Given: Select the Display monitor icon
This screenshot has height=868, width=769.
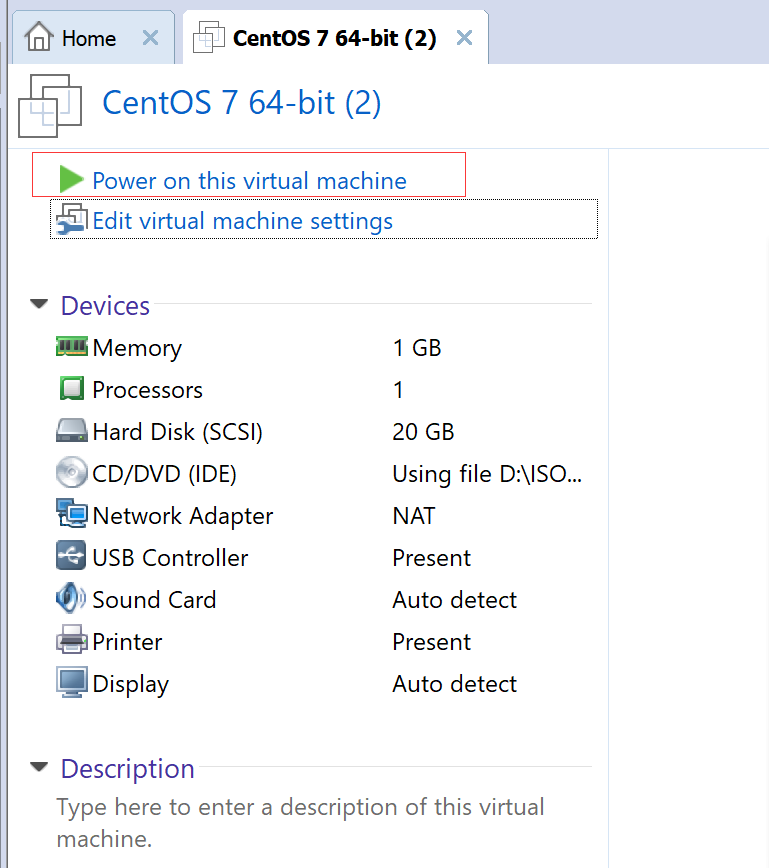Looking at the screenshot, I should click(72, 683).
